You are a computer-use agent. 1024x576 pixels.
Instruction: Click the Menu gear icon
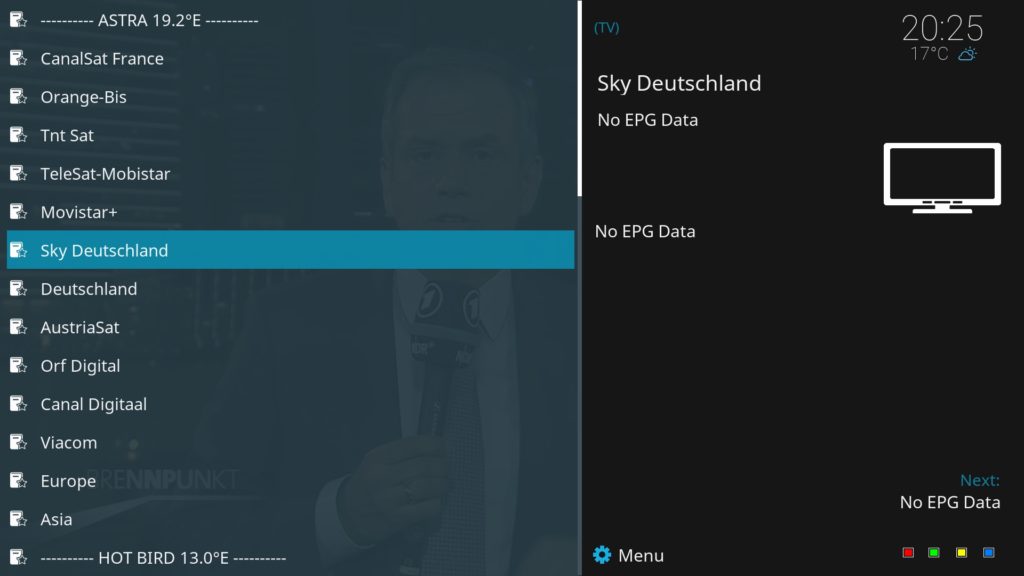[601, 555]
